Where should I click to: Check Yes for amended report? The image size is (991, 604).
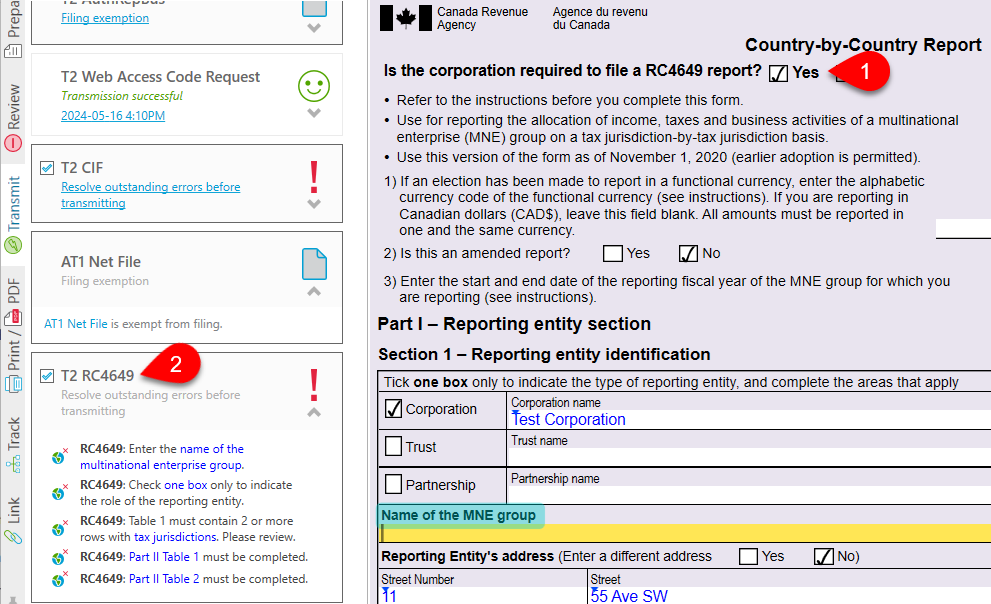click(612, 253)
